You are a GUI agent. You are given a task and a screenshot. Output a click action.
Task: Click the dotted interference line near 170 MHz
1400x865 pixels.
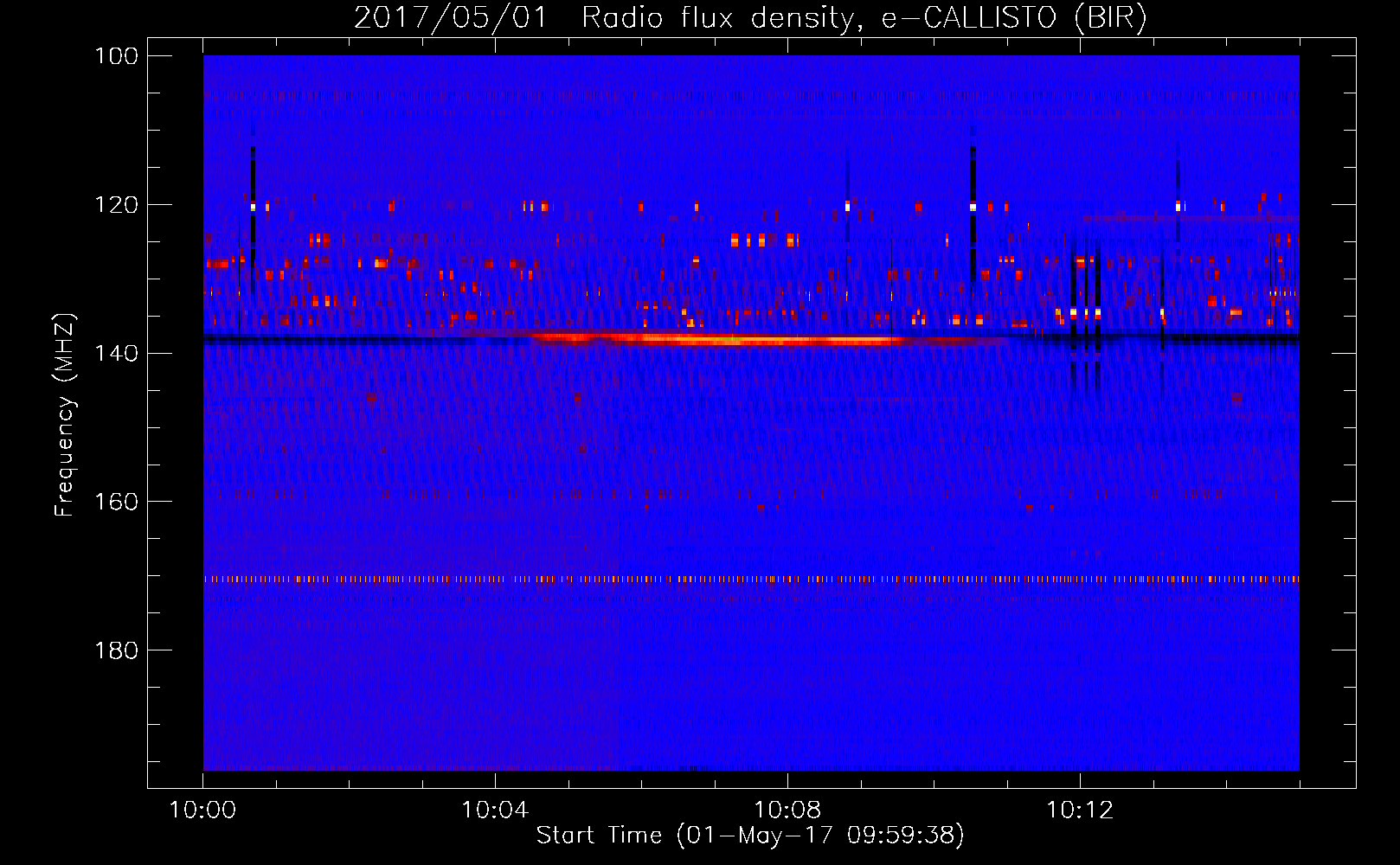[x=751, y=580]
